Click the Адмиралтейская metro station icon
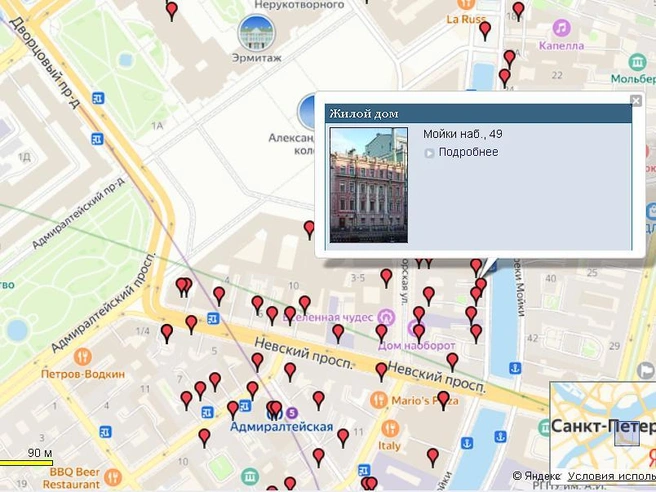The image size is (656, 492). coord(274,414)
